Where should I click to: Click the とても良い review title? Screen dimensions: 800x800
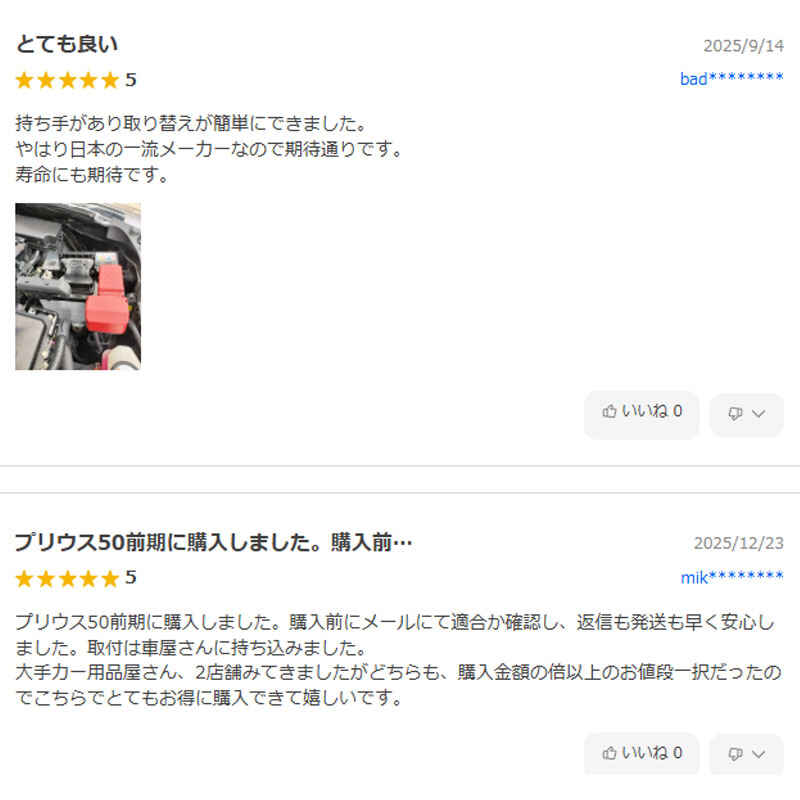pyautogui.click(x=67, y=44)
